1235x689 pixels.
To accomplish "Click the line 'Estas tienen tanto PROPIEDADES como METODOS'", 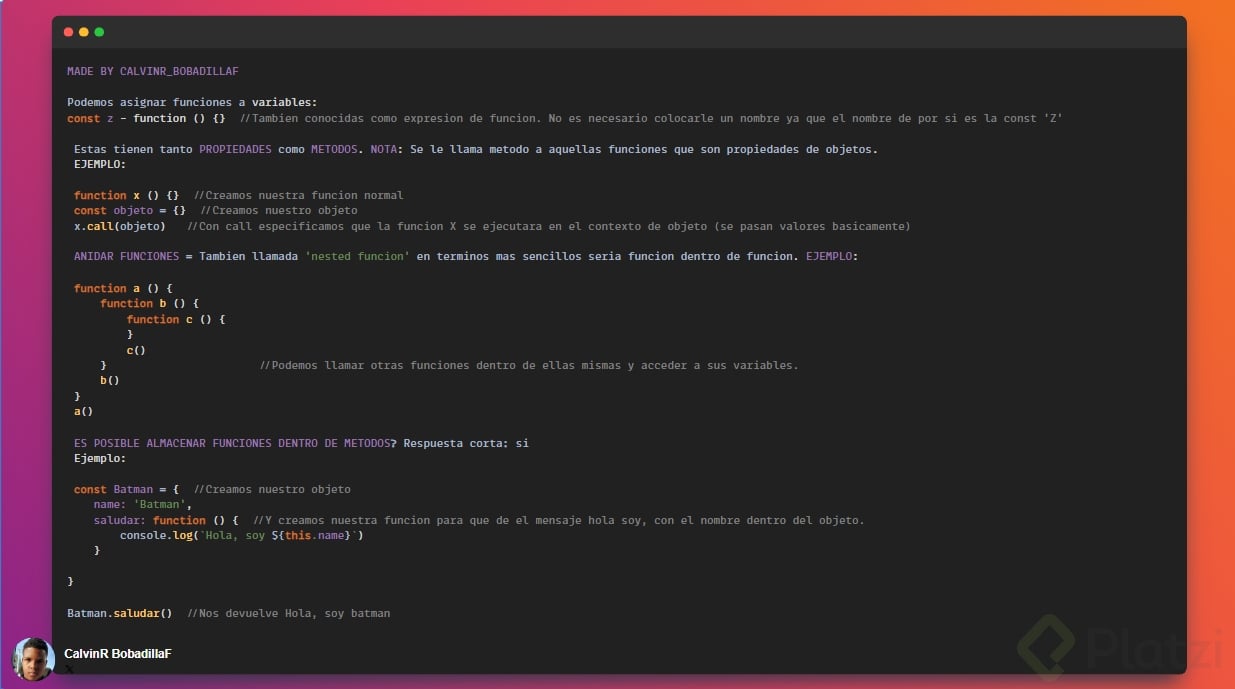I will coord(475,149).
